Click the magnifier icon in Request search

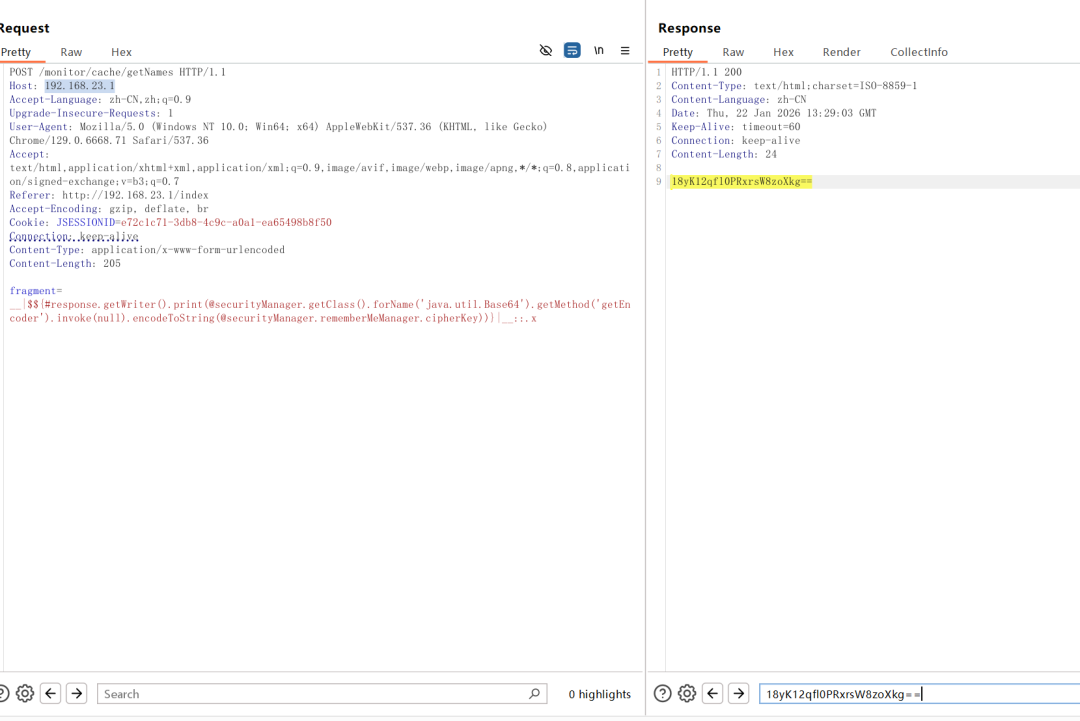click(x=534, y=693)
